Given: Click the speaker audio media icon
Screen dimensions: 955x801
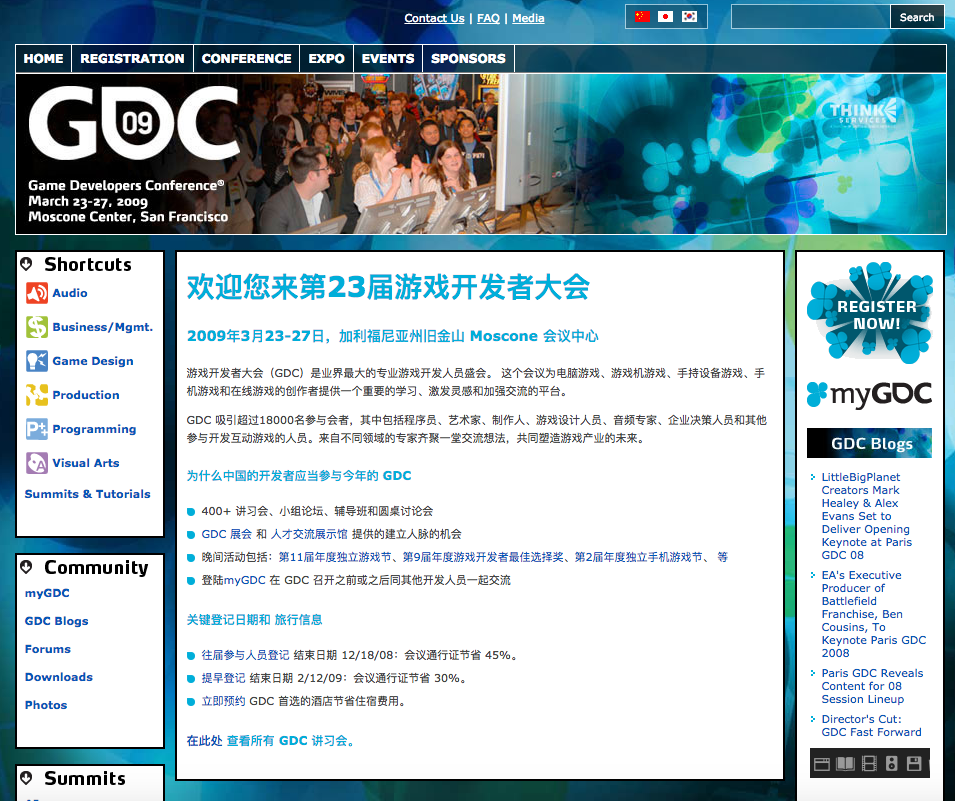Looking at the screenshot, I should [892, 764].
